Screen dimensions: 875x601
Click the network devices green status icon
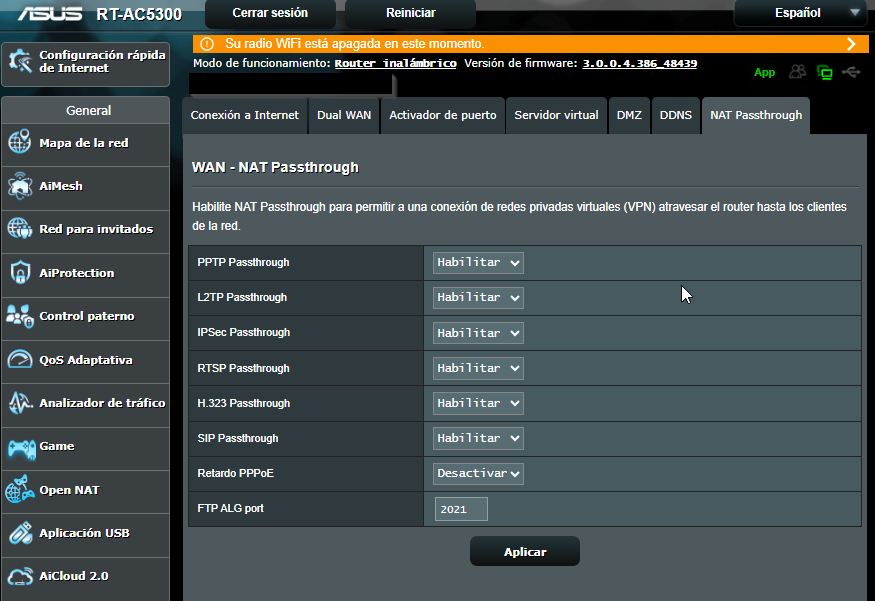point(824,72)
